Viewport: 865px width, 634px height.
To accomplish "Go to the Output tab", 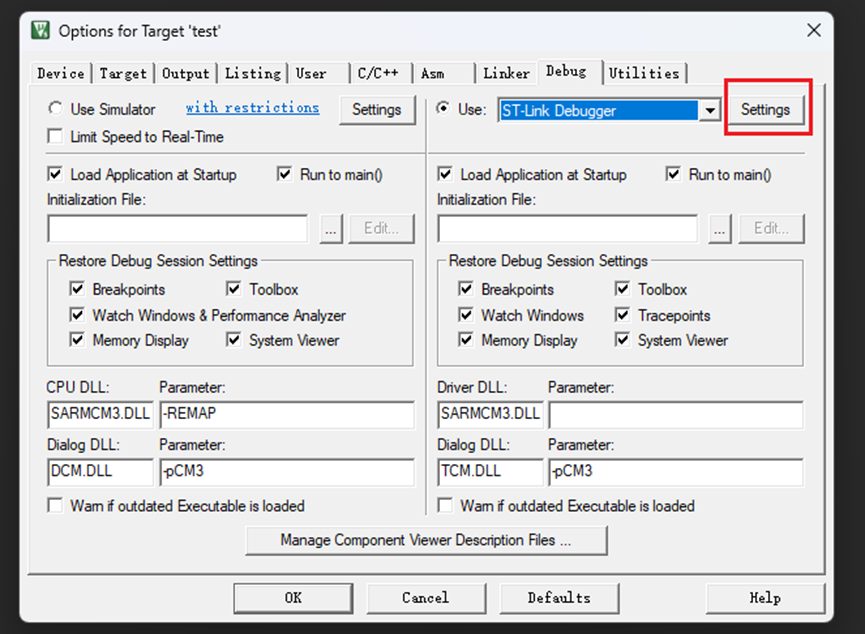I will pos(185,73).
